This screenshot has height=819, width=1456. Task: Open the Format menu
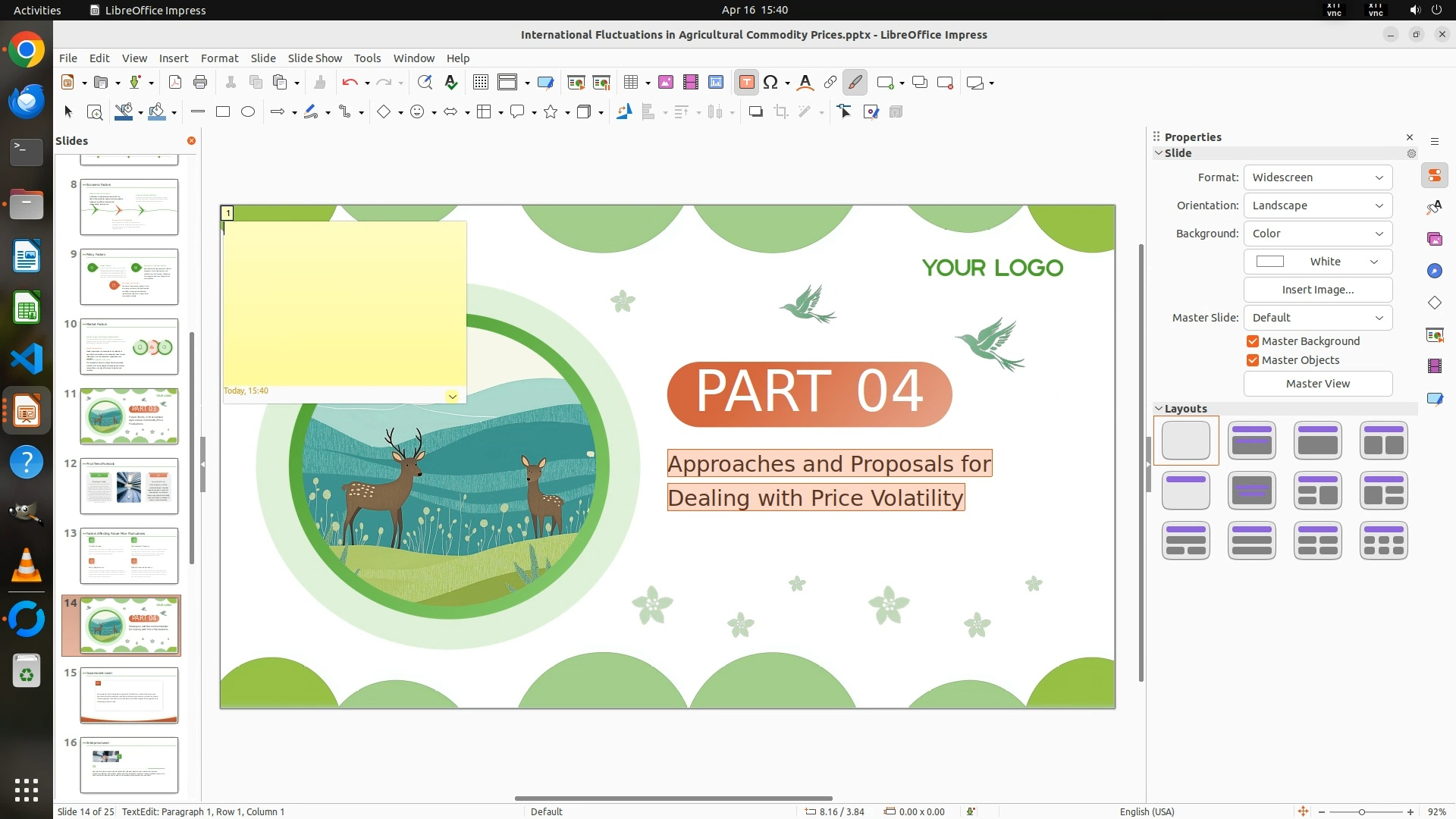pos(219,58)
